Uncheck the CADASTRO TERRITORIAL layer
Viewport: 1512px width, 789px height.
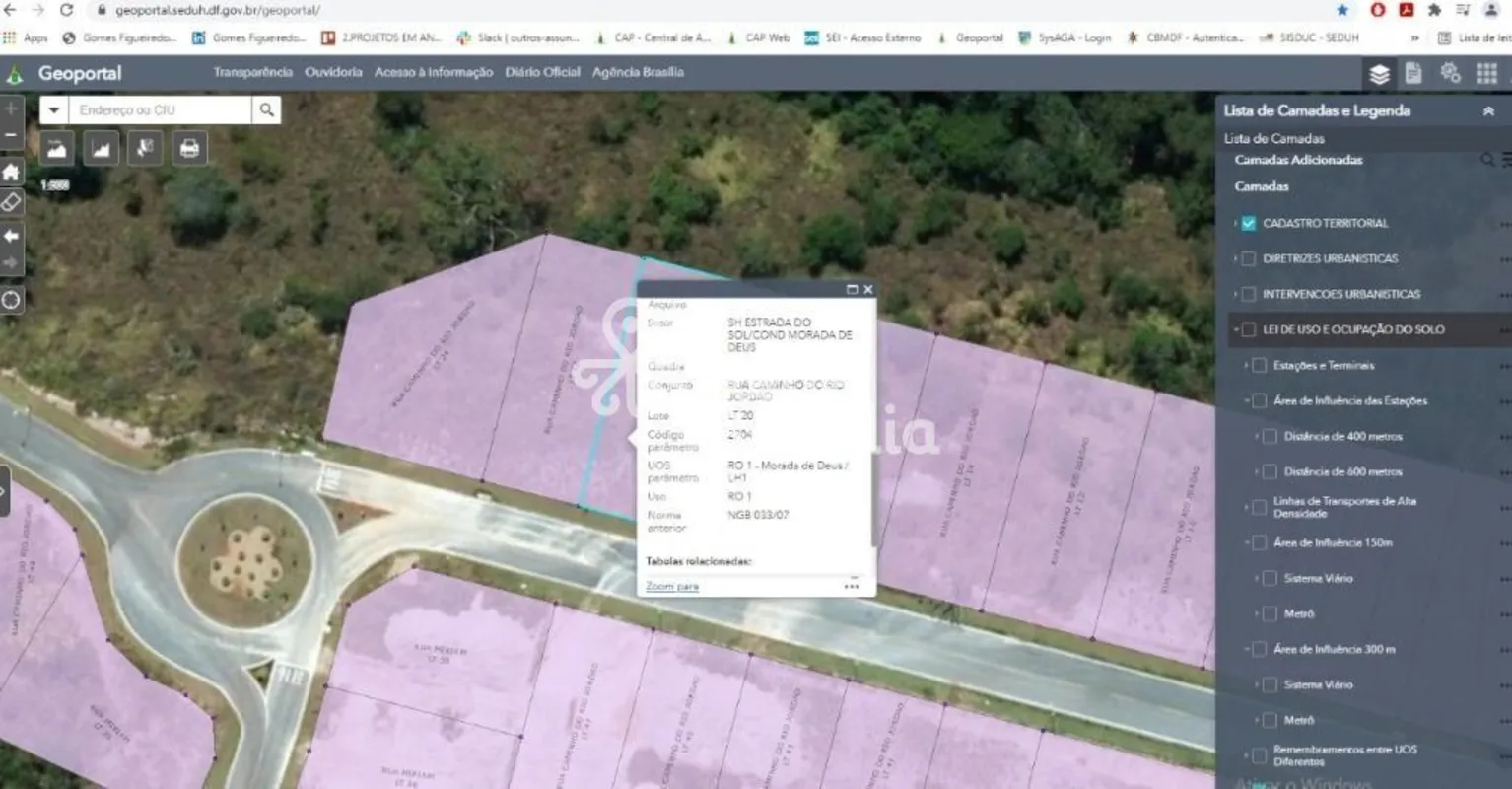pyautogui.click(x=1249, y=224)
